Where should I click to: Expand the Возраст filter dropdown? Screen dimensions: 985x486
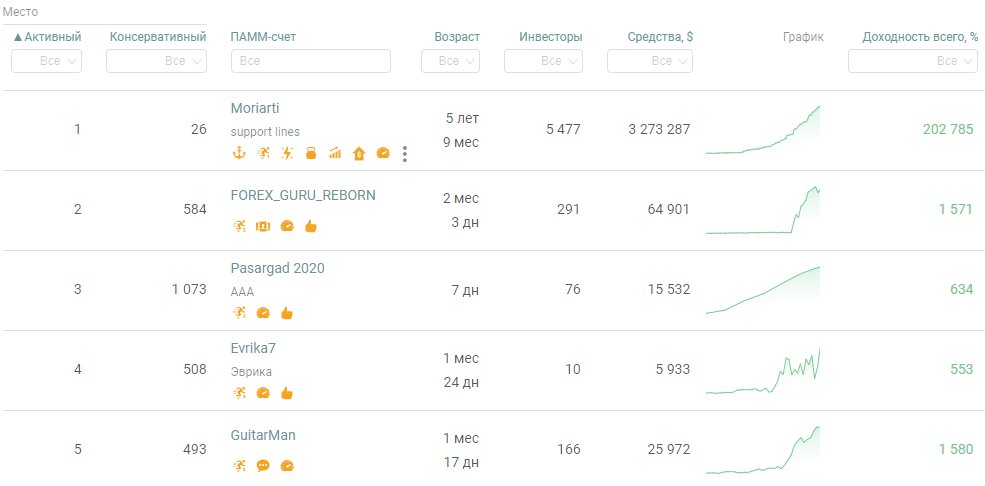coord(451,61)
